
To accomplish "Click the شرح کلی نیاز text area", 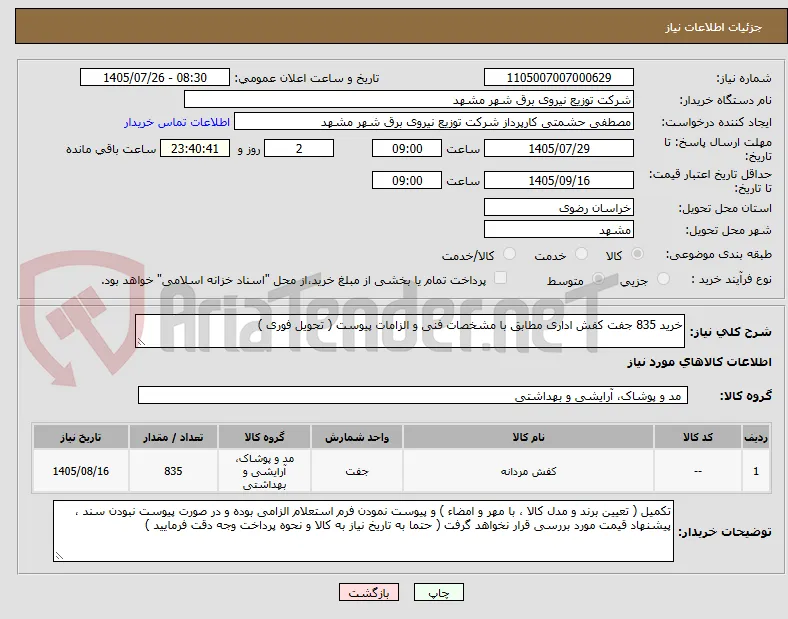I will click(x=410, y=331).
